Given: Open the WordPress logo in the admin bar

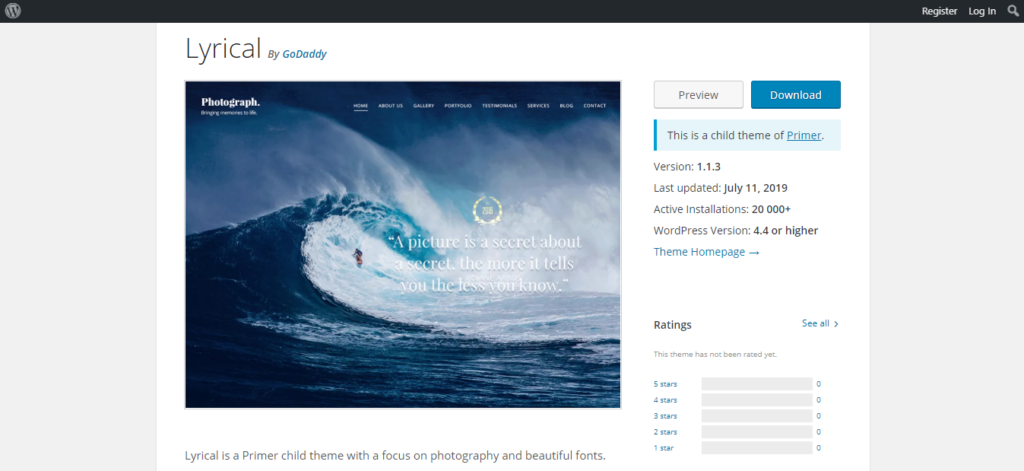Looking at the screenshot, I should (x=13, y=10).
